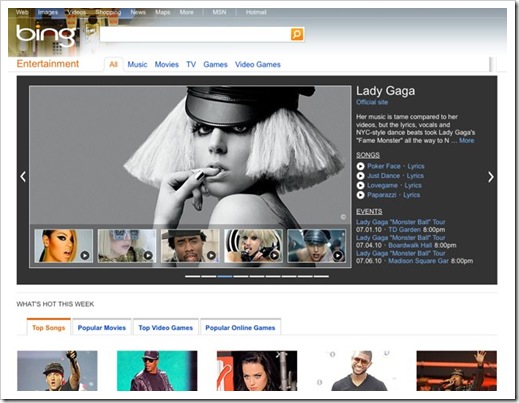Select the highlighted blue carousel indicator
The width and height of the screenshot is (519, 403).
pos(225,276)
